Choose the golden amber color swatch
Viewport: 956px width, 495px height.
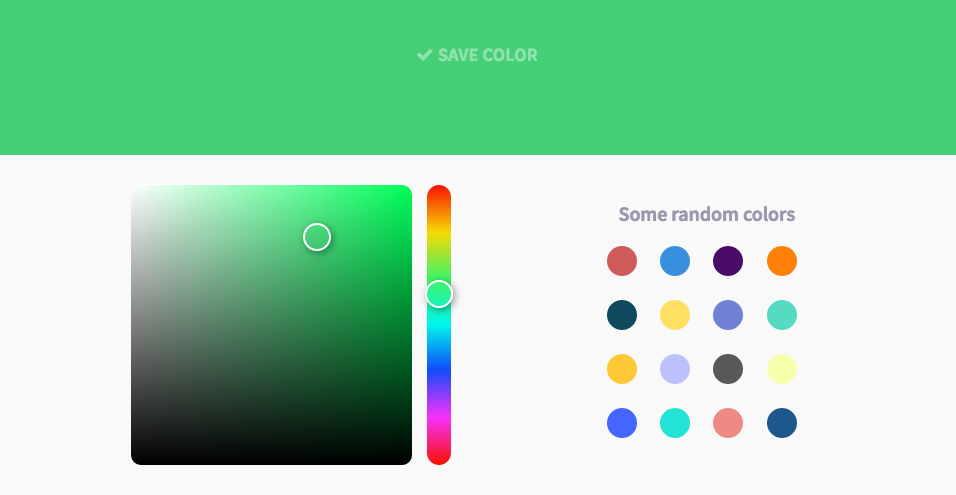click(622, 369)
